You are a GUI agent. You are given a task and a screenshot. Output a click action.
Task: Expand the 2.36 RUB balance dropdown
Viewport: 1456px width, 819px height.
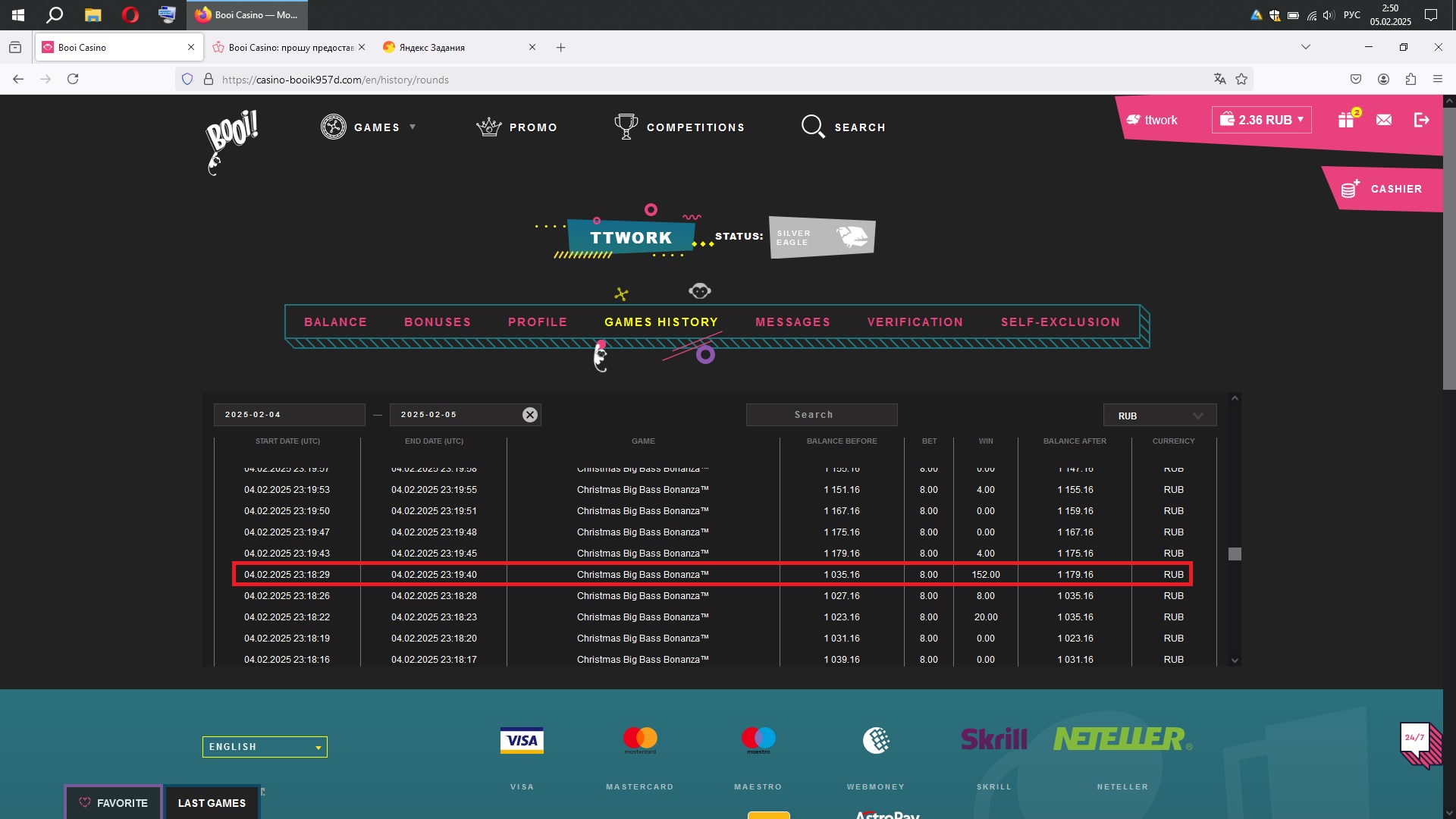click(x=1262, y=120)
